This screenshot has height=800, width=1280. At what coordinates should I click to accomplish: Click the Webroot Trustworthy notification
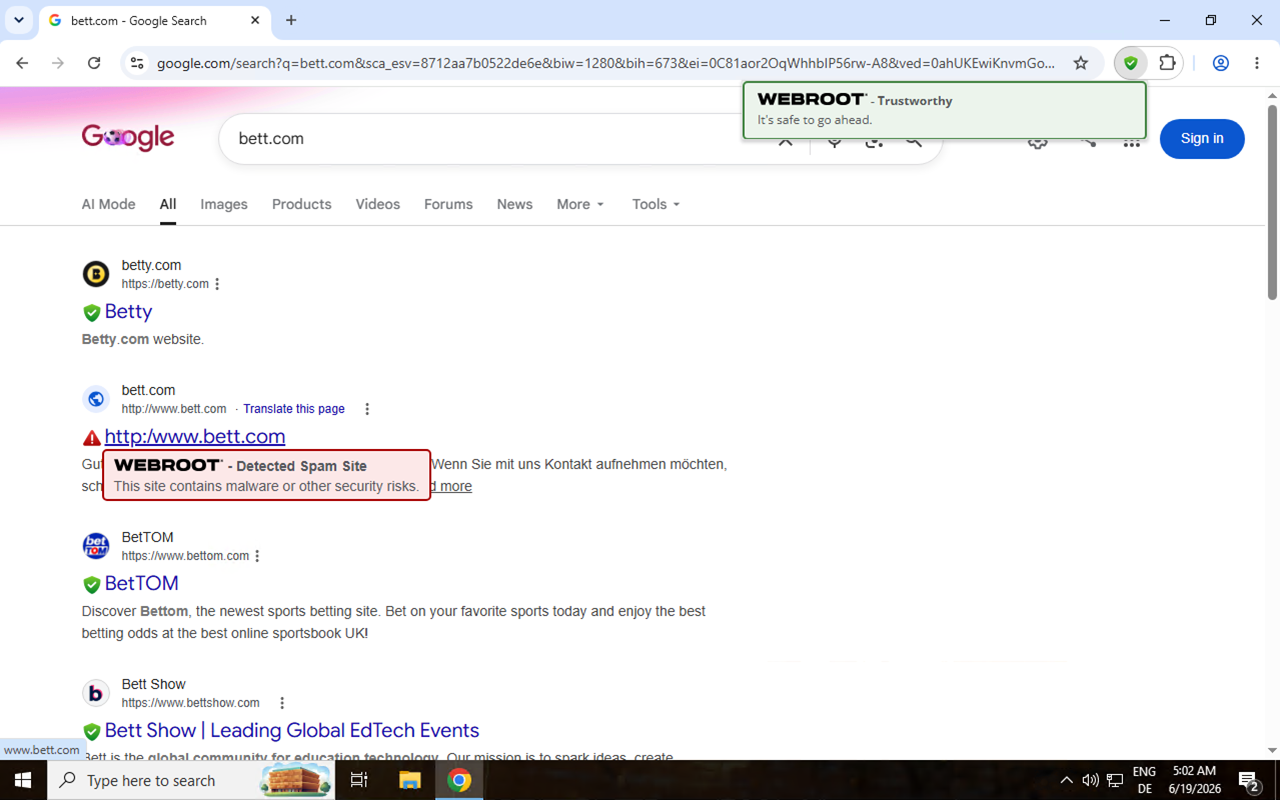(x=944, y=110)
